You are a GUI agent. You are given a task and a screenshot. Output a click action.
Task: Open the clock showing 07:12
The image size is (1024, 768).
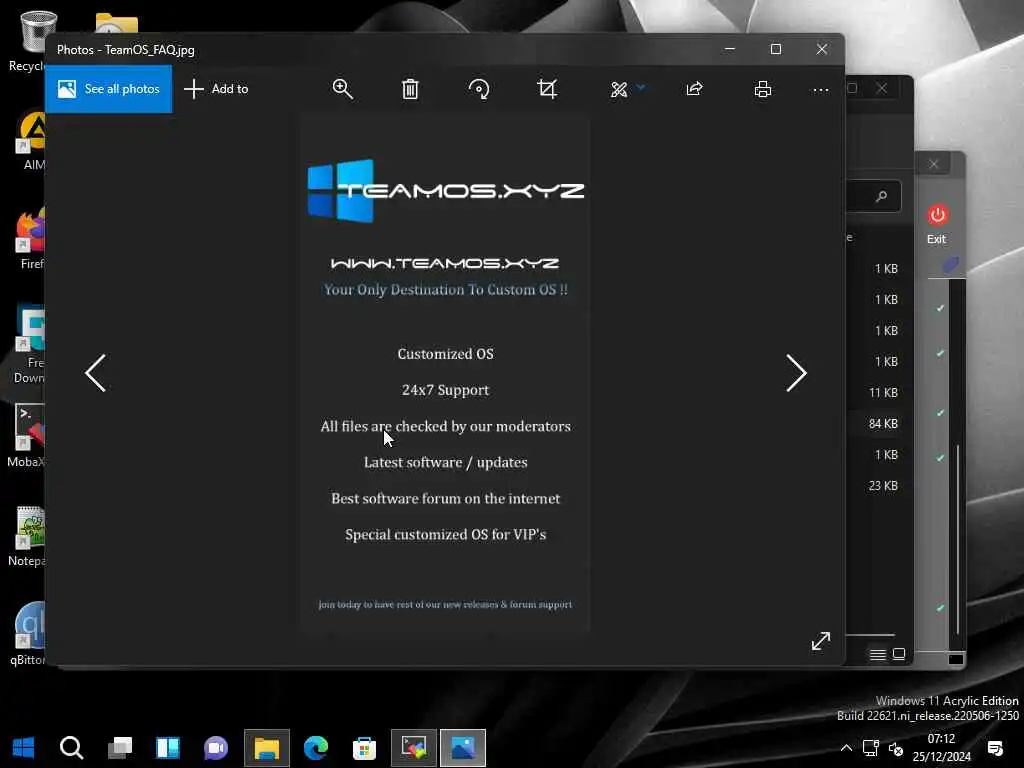tap(942, 748)
